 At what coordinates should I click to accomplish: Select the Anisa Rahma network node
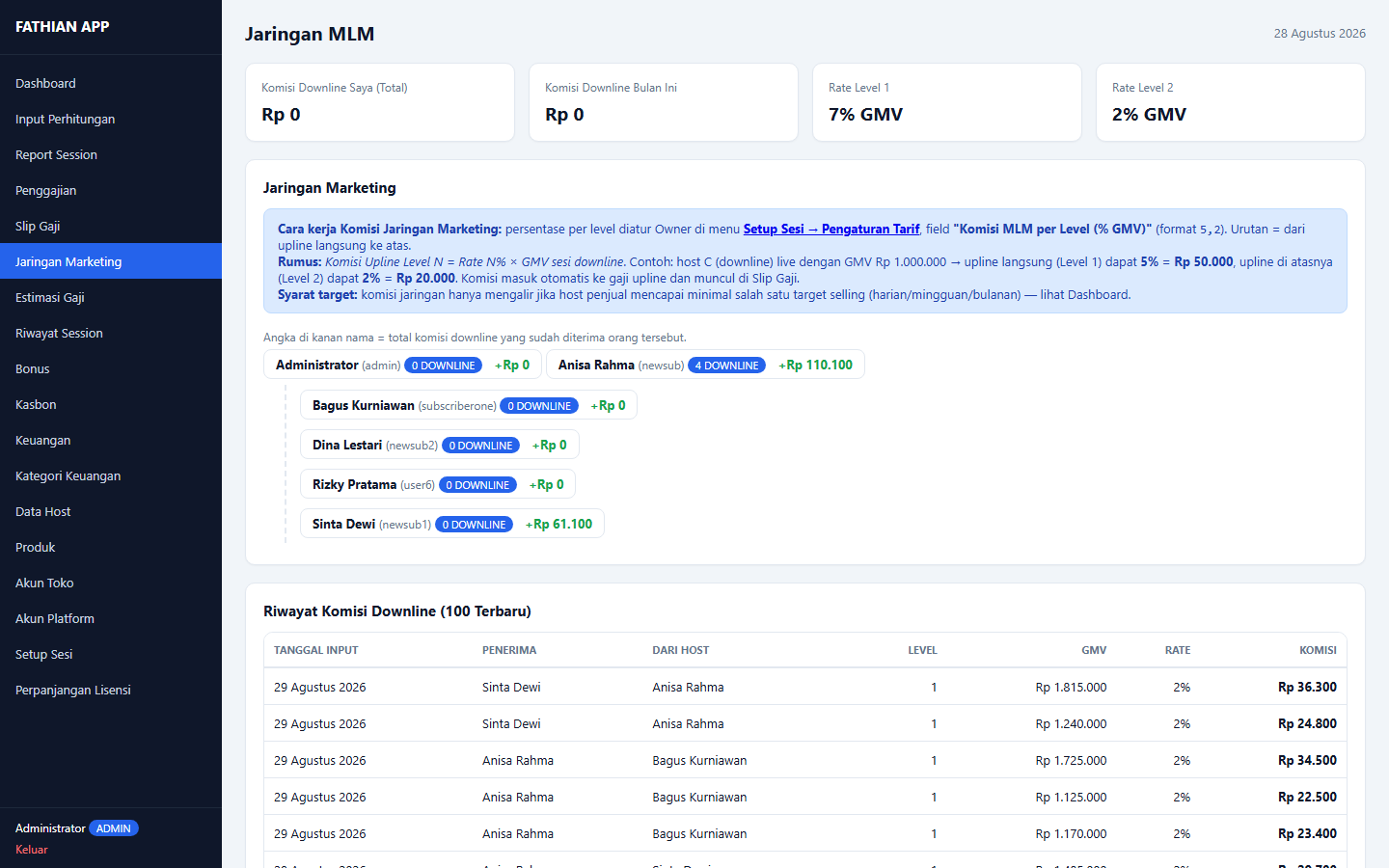coord(705,366)
